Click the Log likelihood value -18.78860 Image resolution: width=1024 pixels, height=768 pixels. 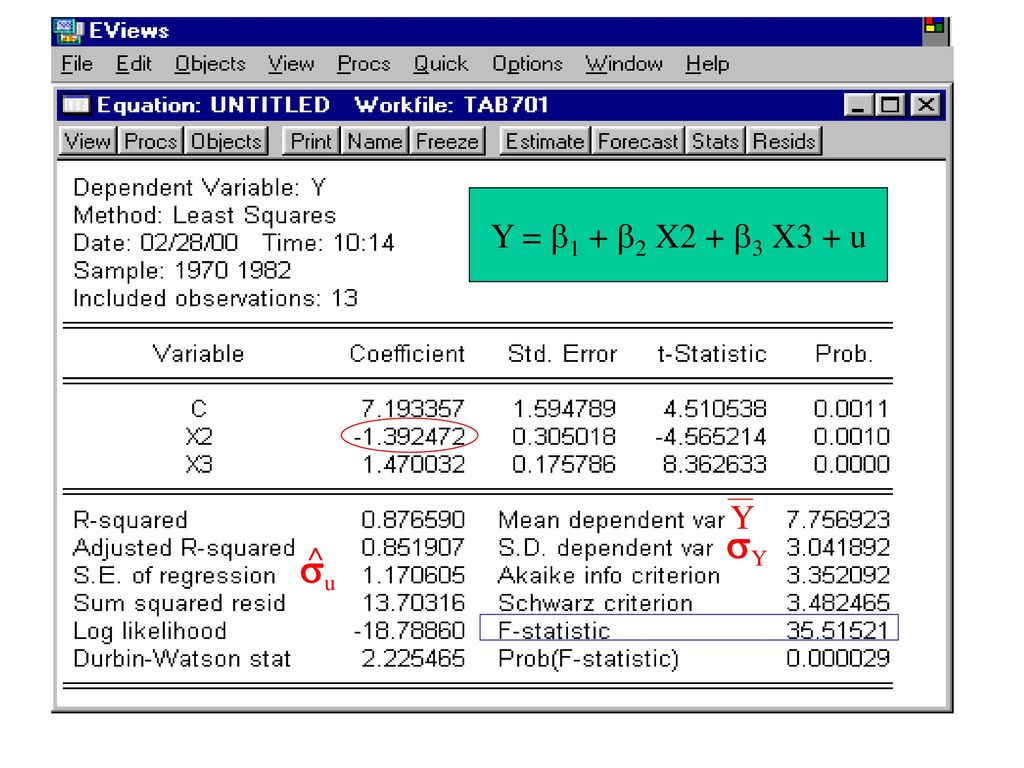(x=409, y=630)
